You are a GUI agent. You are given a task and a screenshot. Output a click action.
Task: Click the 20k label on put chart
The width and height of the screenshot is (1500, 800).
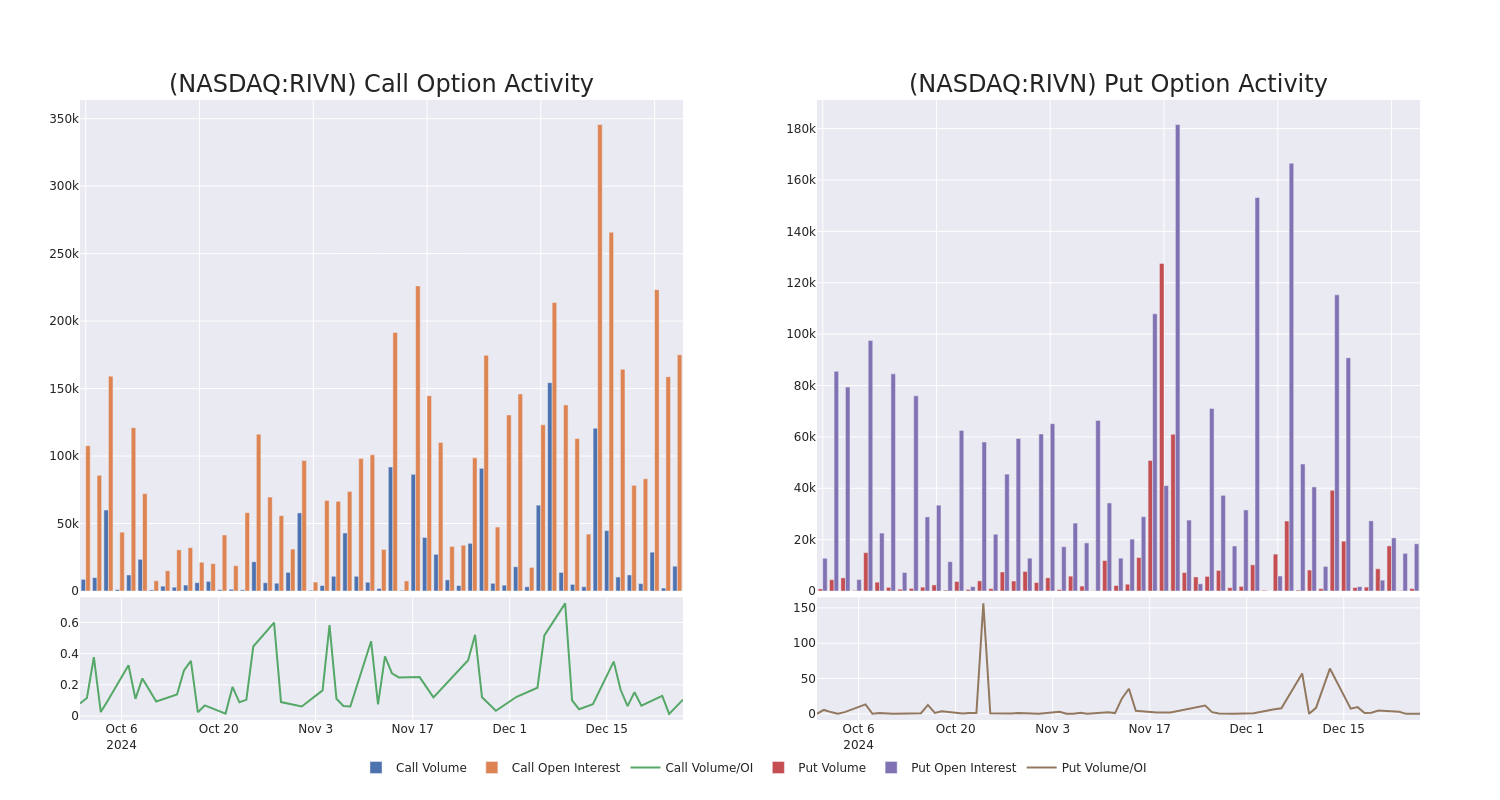click(x=805, y=540)
